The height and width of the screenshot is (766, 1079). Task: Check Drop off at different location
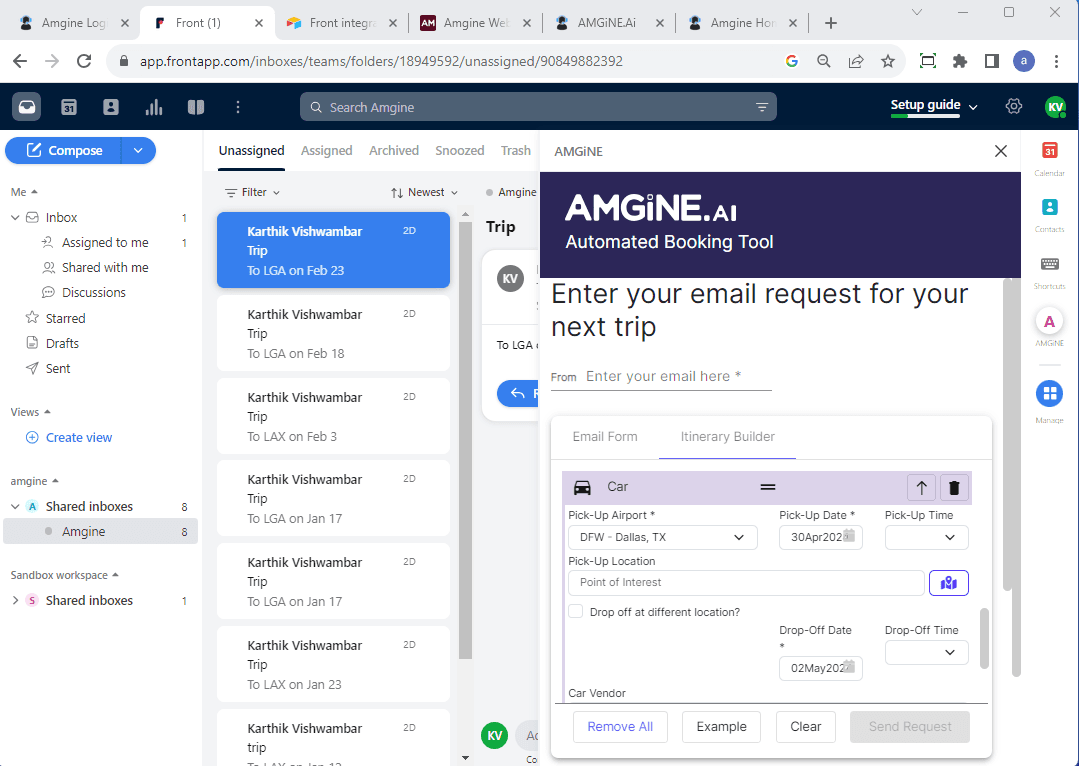(576, 612)
